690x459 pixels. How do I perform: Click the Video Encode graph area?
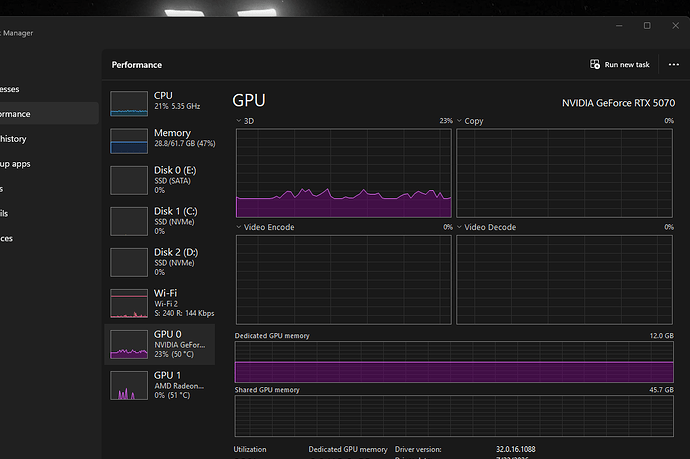(x=344, y=280)
